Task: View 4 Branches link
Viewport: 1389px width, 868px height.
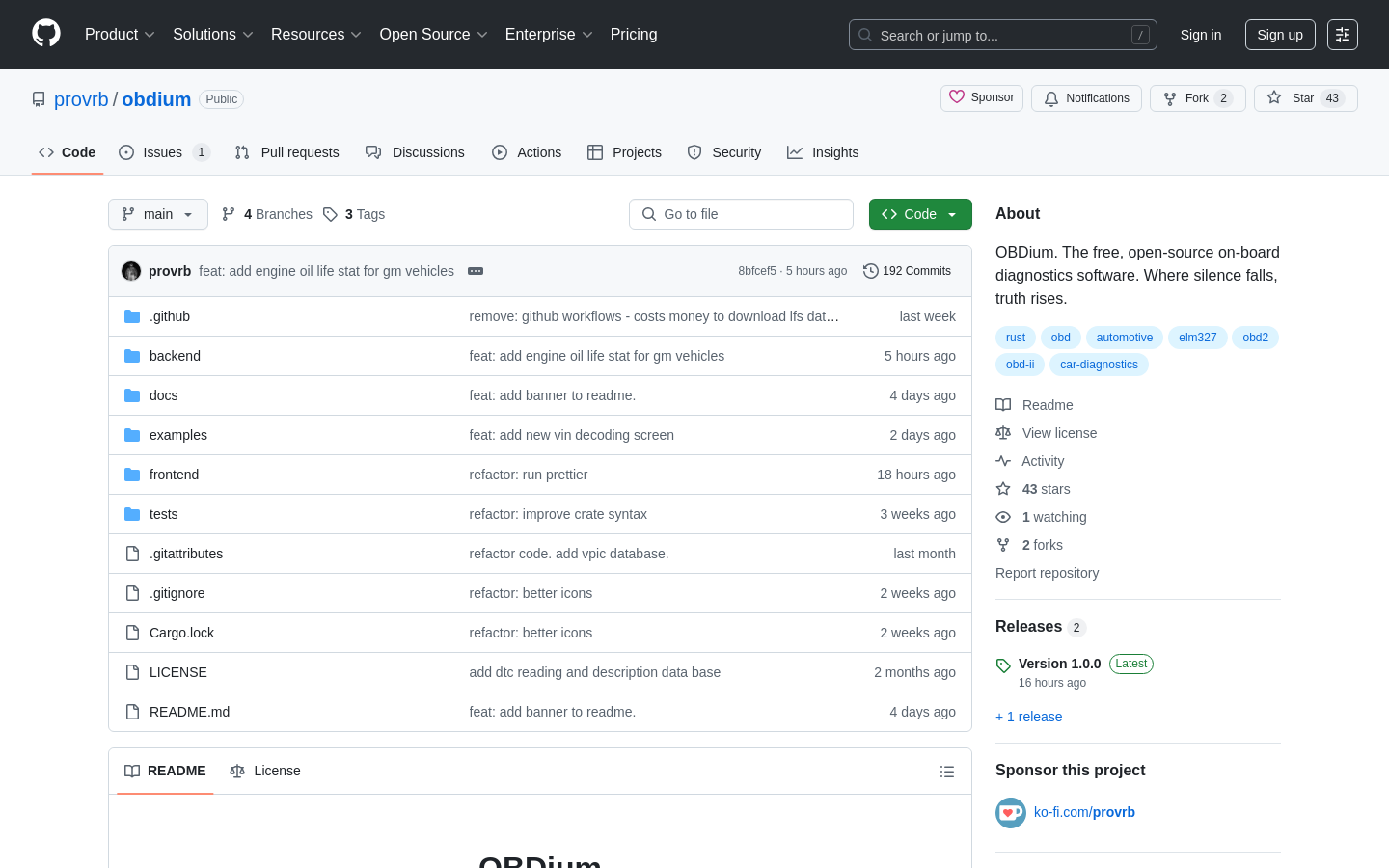Action: pos(267,214)
